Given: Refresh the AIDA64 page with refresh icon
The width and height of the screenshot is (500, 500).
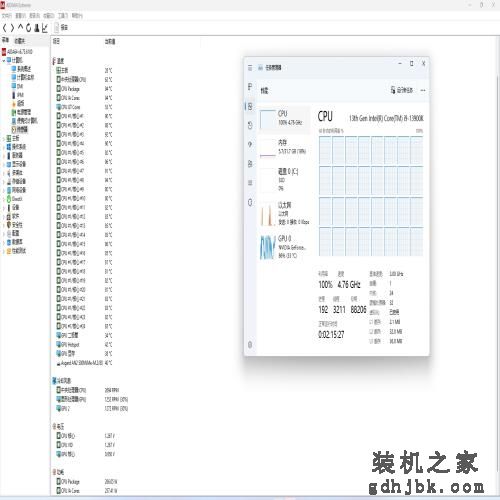Looking at the screenshot, I should click(29, 28).
